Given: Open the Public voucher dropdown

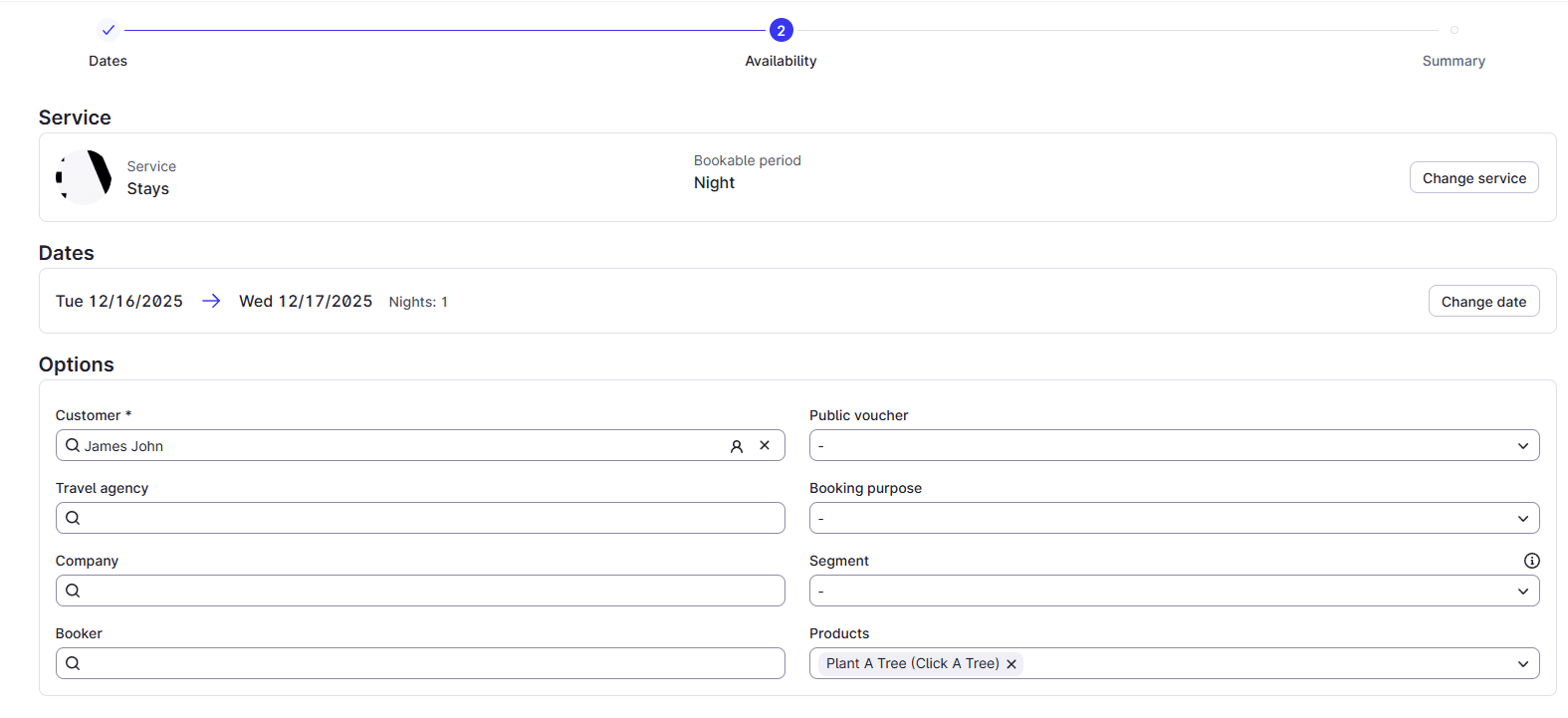Looking at the screenshot, I should [x=1174, y=445].
